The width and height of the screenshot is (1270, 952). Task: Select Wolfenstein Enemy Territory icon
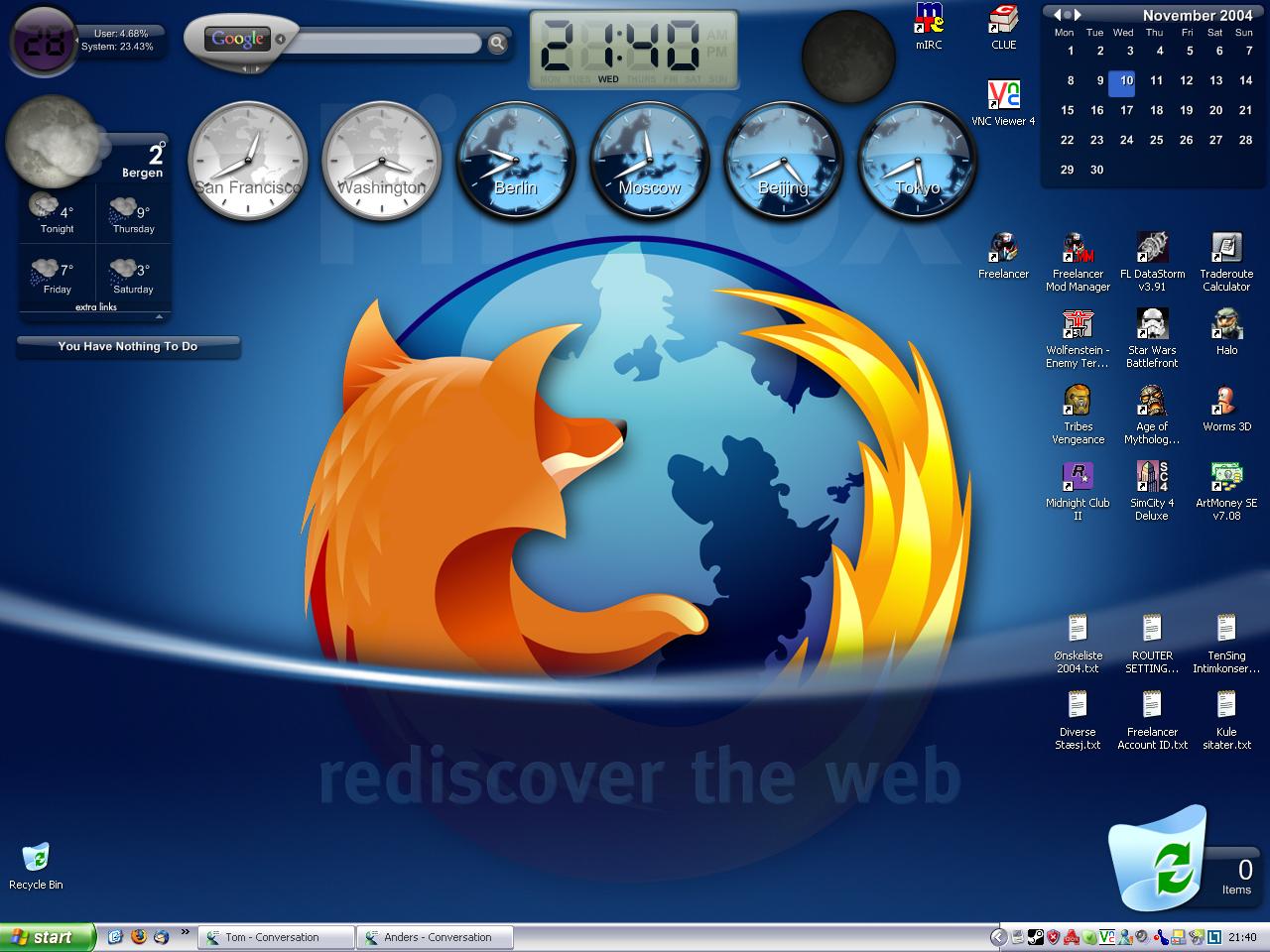1078,338
